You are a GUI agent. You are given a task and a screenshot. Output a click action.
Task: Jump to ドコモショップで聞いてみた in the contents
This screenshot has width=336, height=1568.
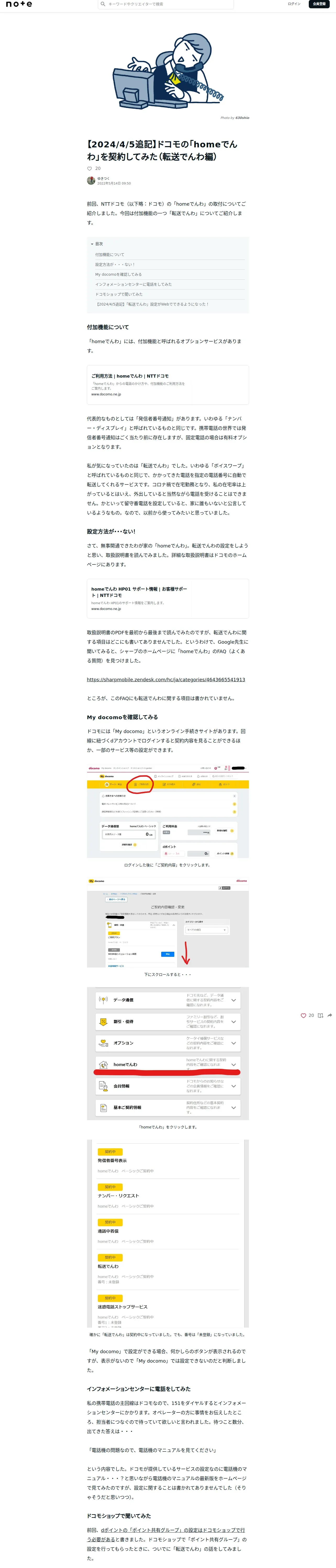click(119, 294)
